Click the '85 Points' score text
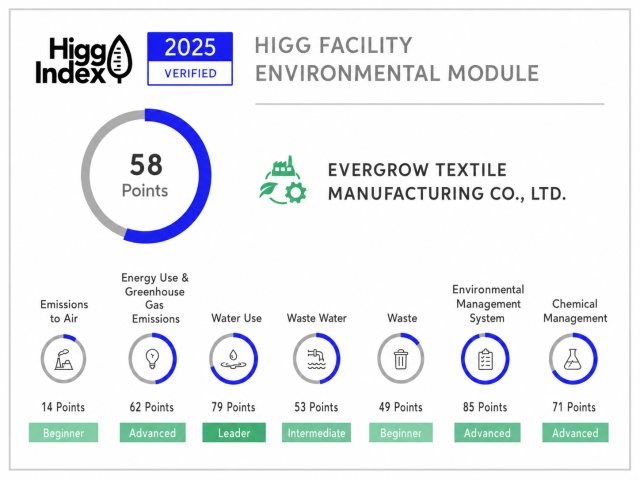This screenshot has height=480, width=640. pos(485,407)
